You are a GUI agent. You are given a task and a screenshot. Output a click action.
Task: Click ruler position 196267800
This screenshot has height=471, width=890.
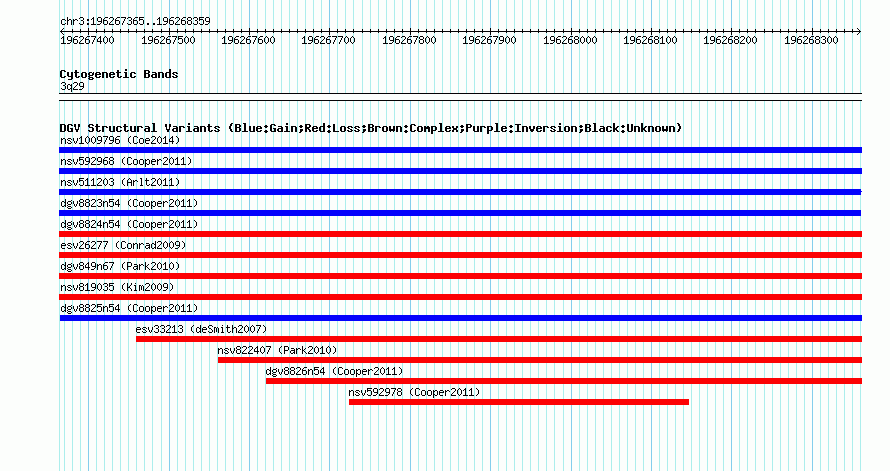coord(409,40)
